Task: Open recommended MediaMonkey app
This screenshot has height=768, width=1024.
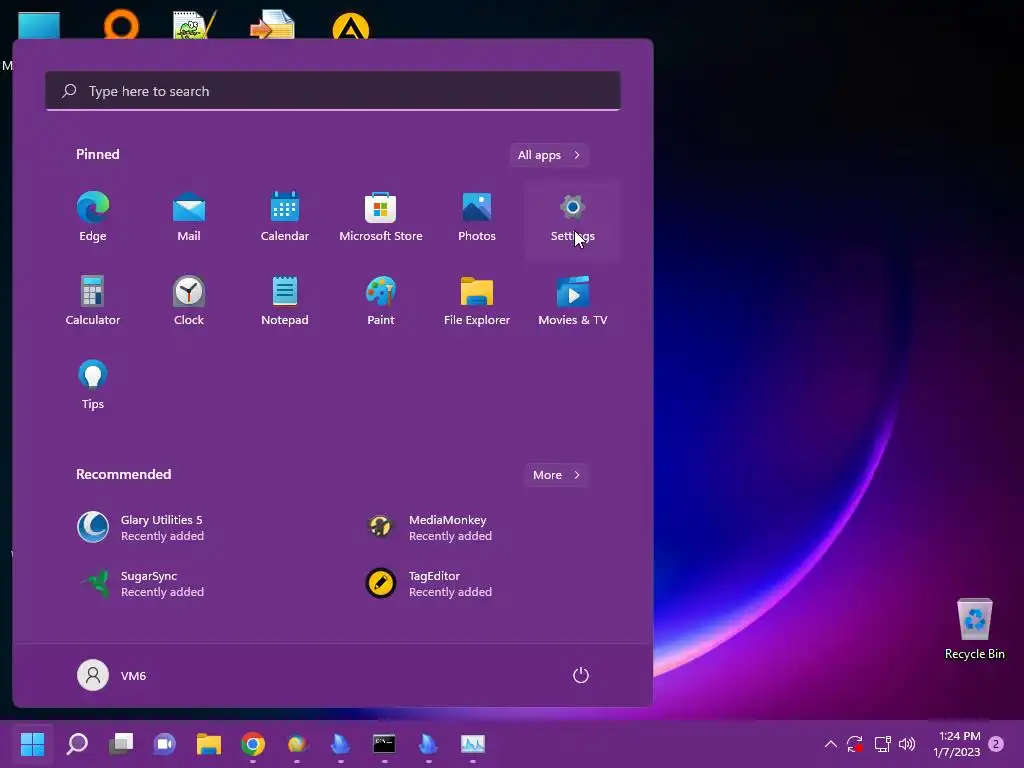Action: pyautogui.click(x=428, y=528)
